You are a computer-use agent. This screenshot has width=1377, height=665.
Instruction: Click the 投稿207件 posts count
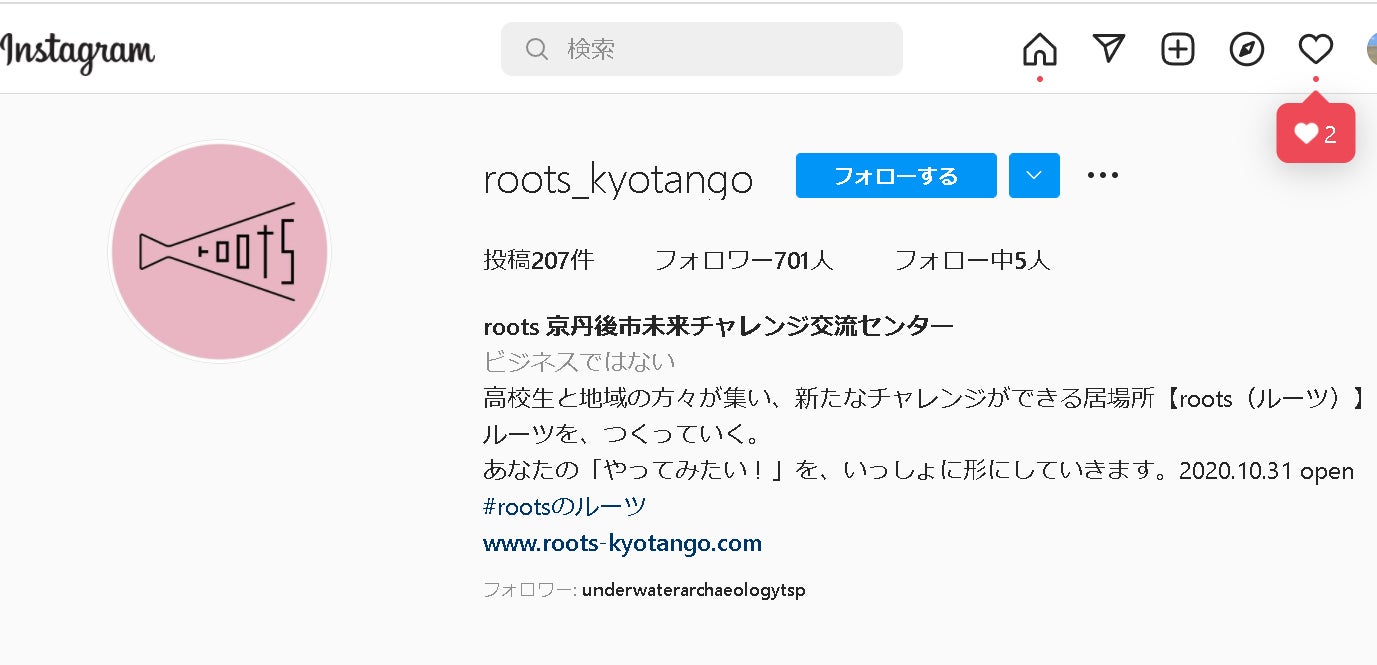[538, 261]
